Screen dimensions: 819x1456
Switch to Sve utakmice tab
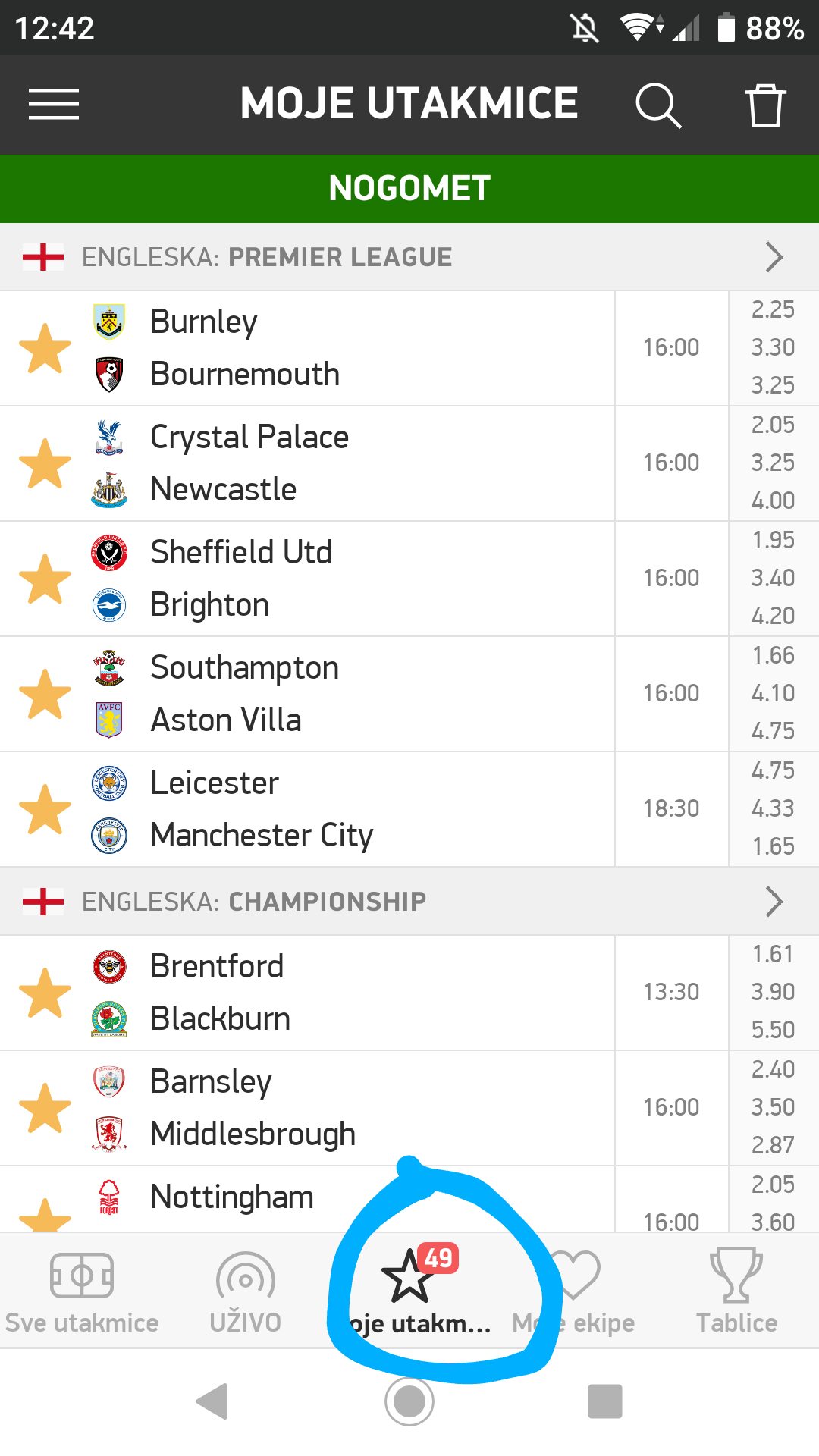[82, 1293]
